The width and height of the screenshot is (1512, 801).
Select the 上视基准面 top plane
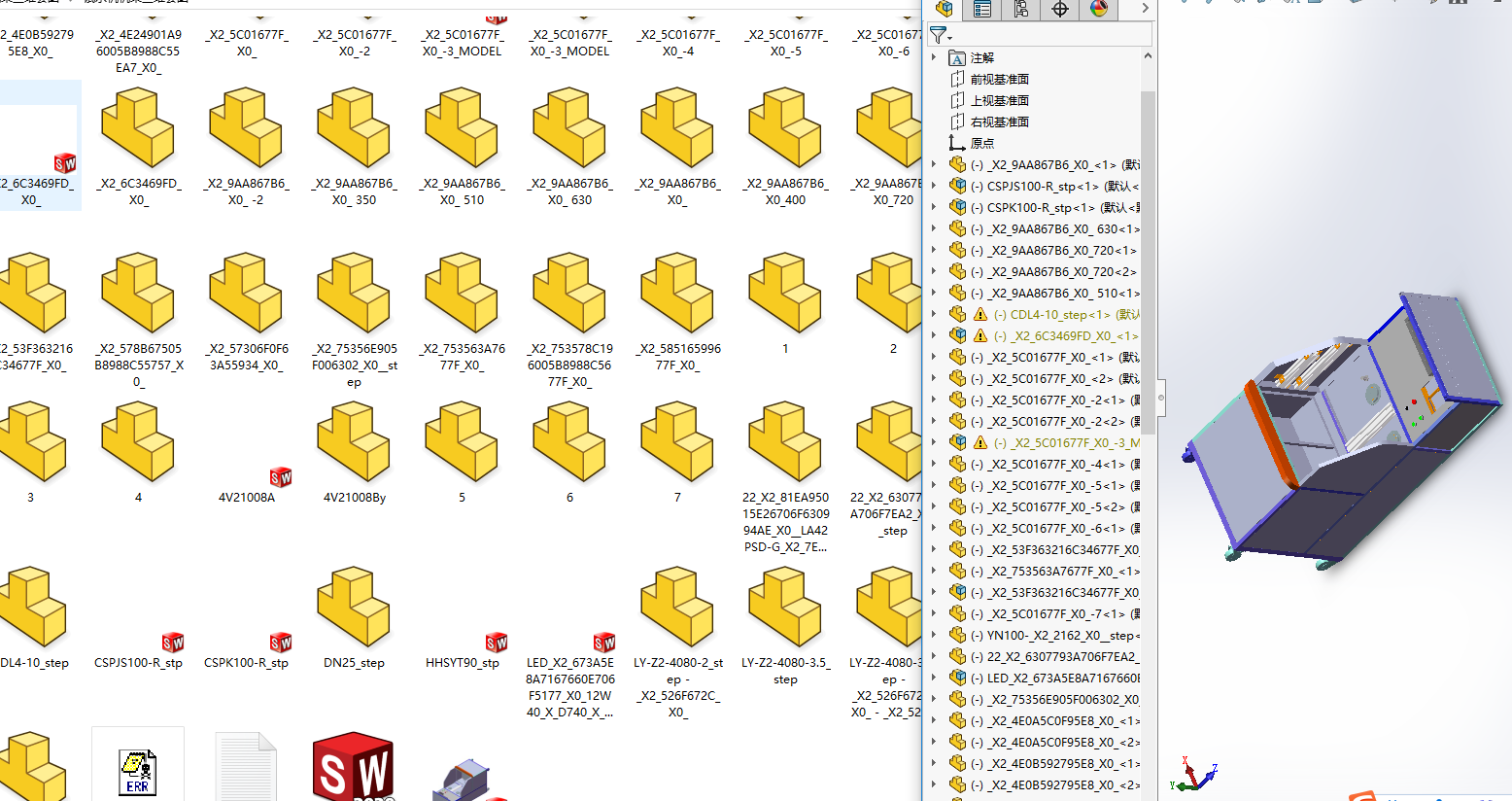pyautogui.click(x=999, y=100)
